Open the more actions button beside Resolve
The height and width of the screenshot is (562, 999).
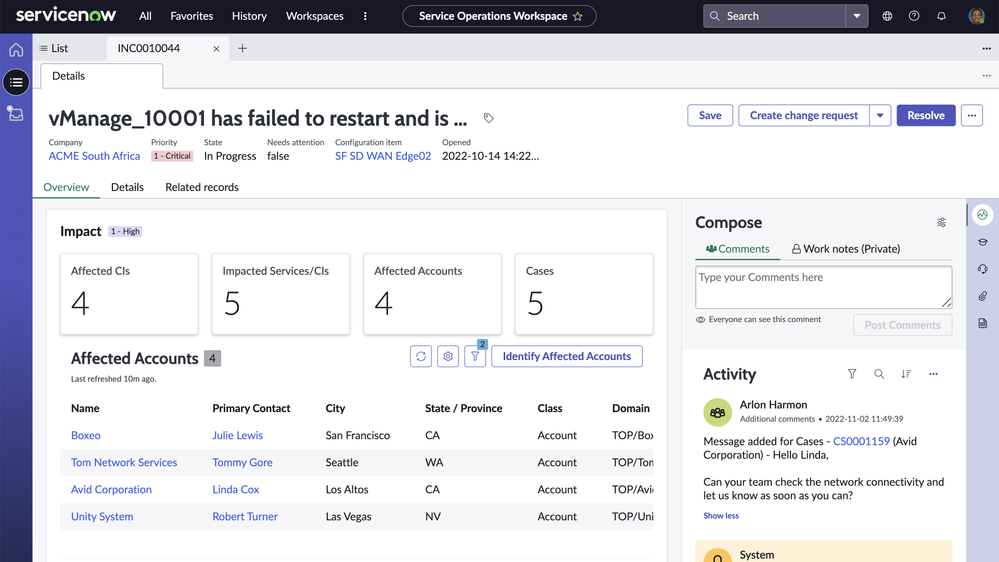click(972, 115)
